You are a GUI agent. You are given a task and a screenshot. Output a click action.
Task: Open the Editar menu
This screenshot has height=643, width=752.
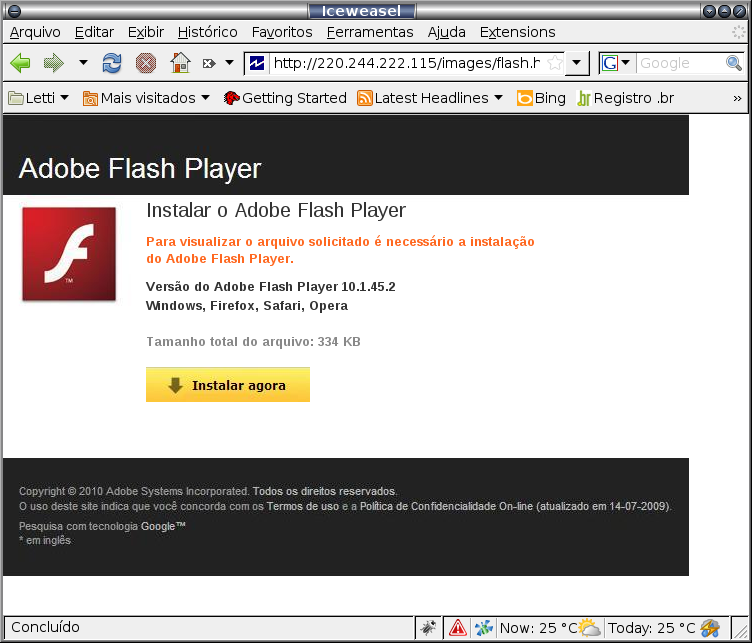tap(94, 32)
